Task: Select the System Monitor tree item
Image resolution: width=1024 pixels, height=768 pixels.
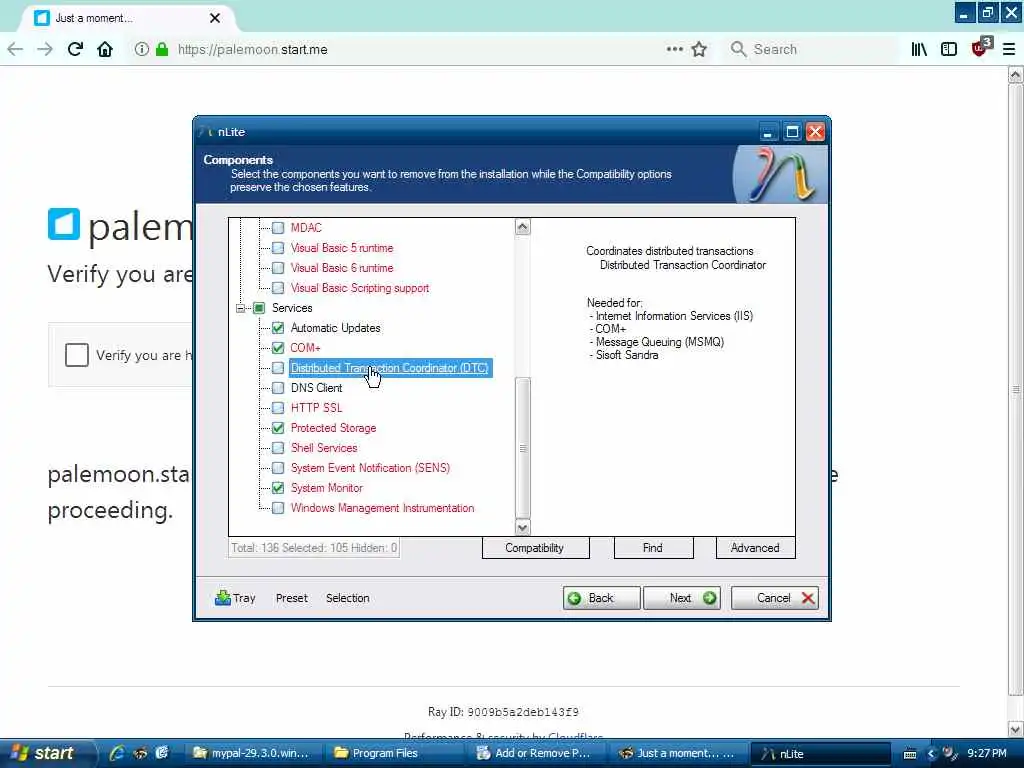Action: pos(327,488)
